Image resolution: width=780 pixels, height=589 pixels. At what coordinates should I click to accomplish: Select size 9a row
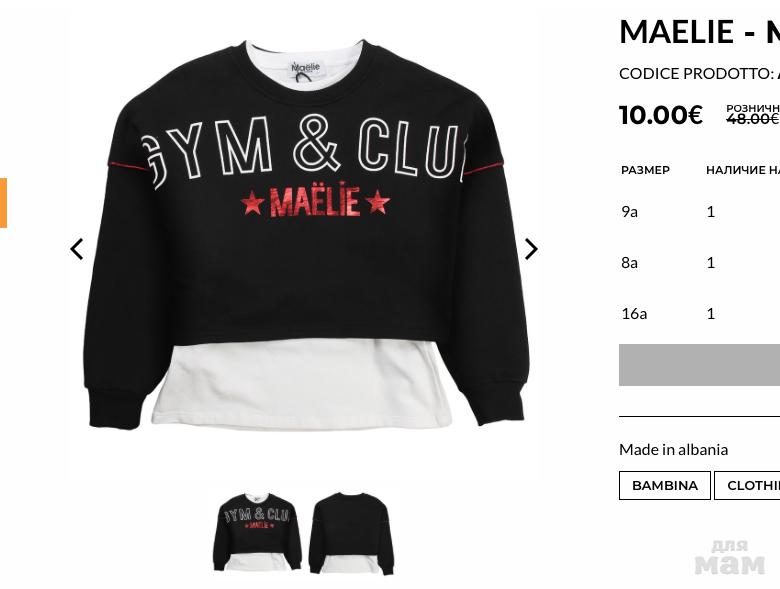pos(699,212)
